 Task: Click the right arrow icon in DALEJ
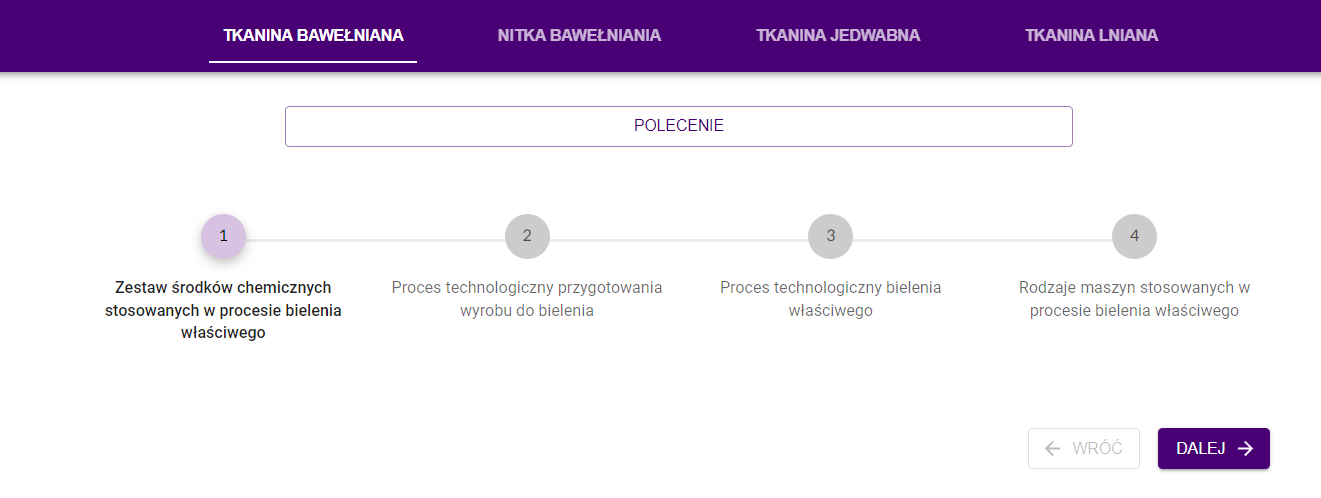[x=1245, y=449]
